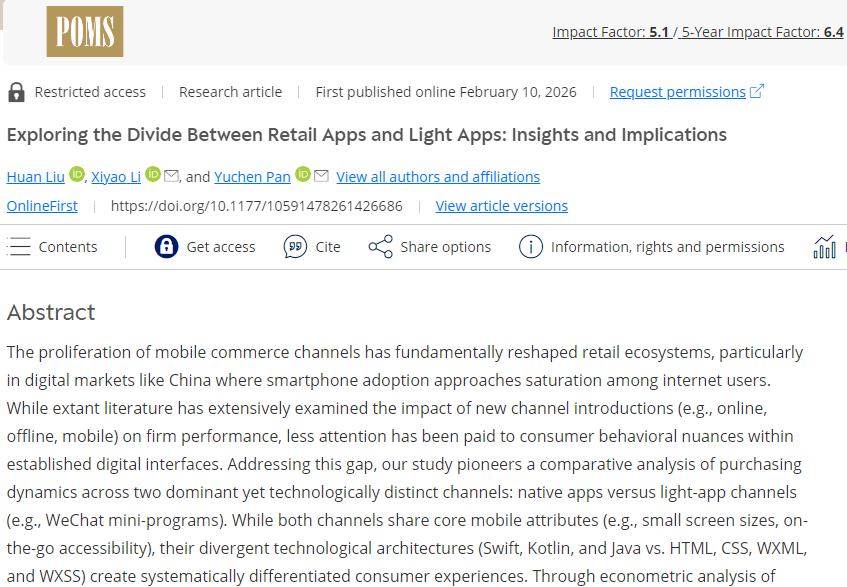Screen dimensions: 847x587
Task: Open Yuchen Pan's ORCID iD icon
Action: 303,175
